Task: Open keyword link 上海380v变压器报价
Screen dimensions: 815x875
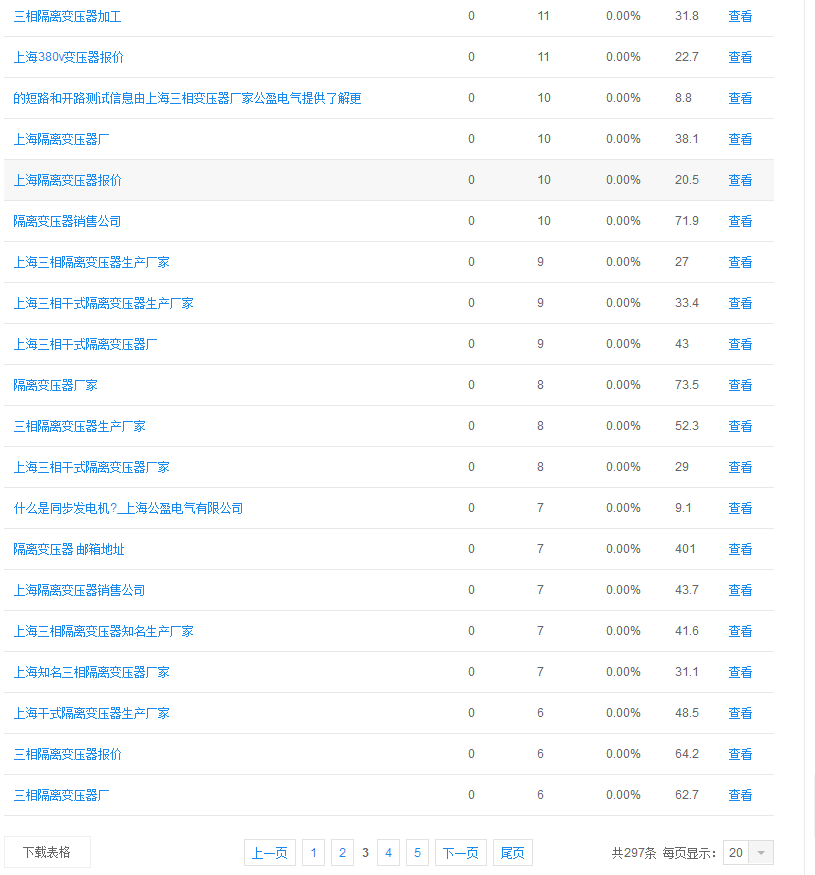Action: tap(69, 57)
